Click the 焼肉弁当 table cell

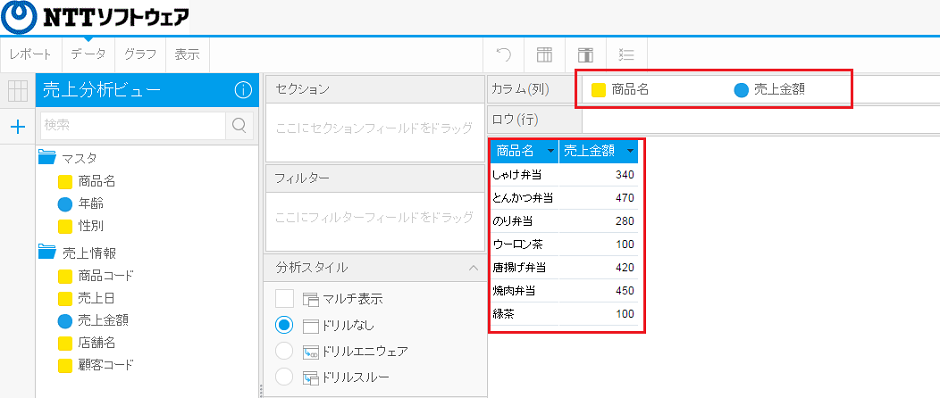click(x=525, y=291)
